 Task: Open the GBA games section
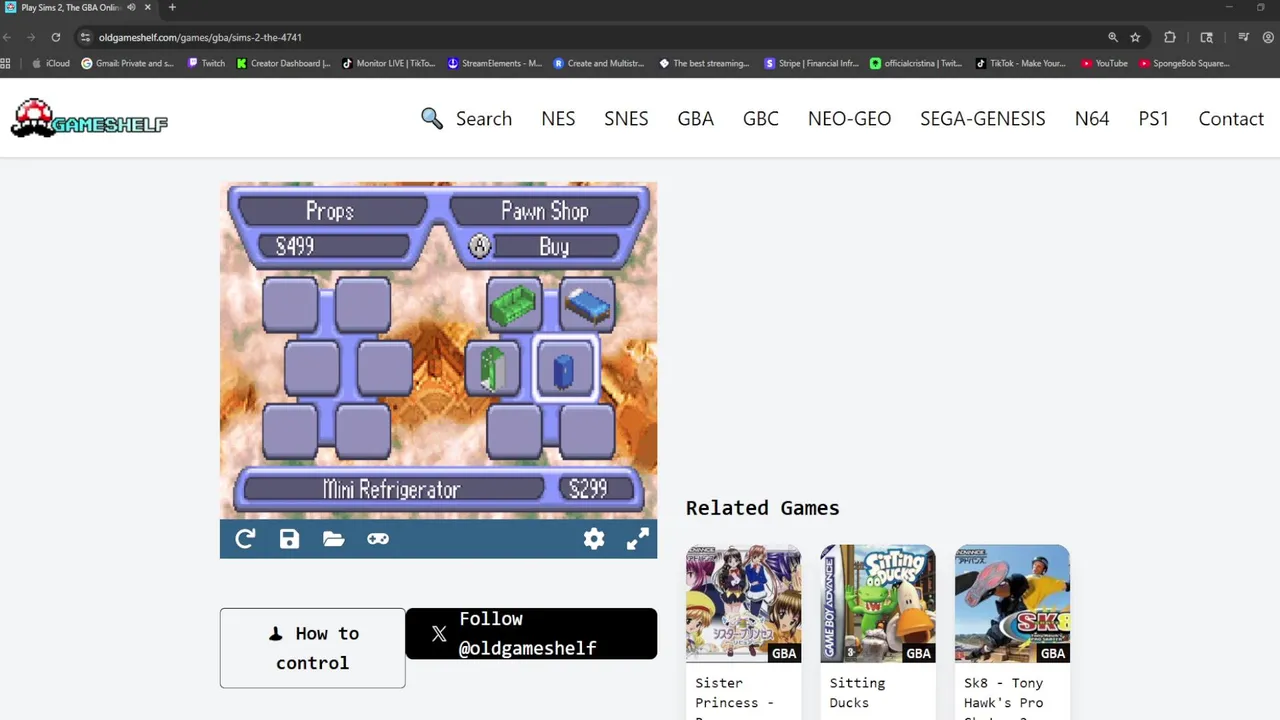coord(695,118)
